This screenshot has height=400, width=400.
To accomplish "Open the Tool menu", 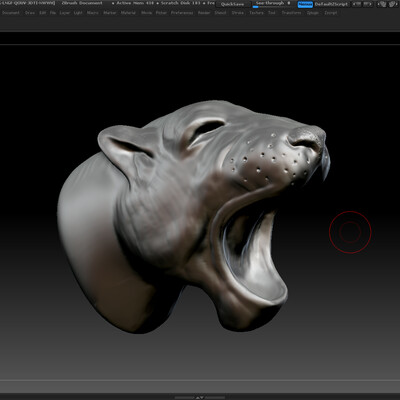I will tap(272, 13).
